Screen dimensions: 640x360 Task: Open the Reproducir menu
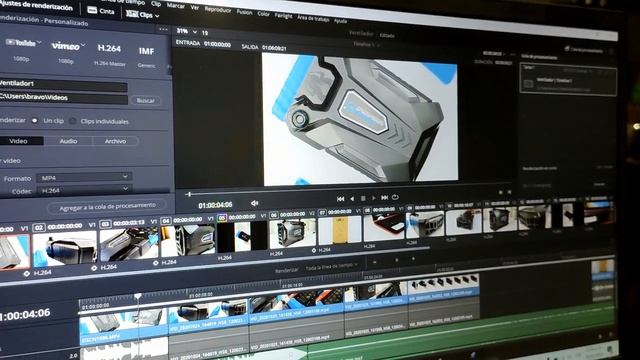[218, 9]
